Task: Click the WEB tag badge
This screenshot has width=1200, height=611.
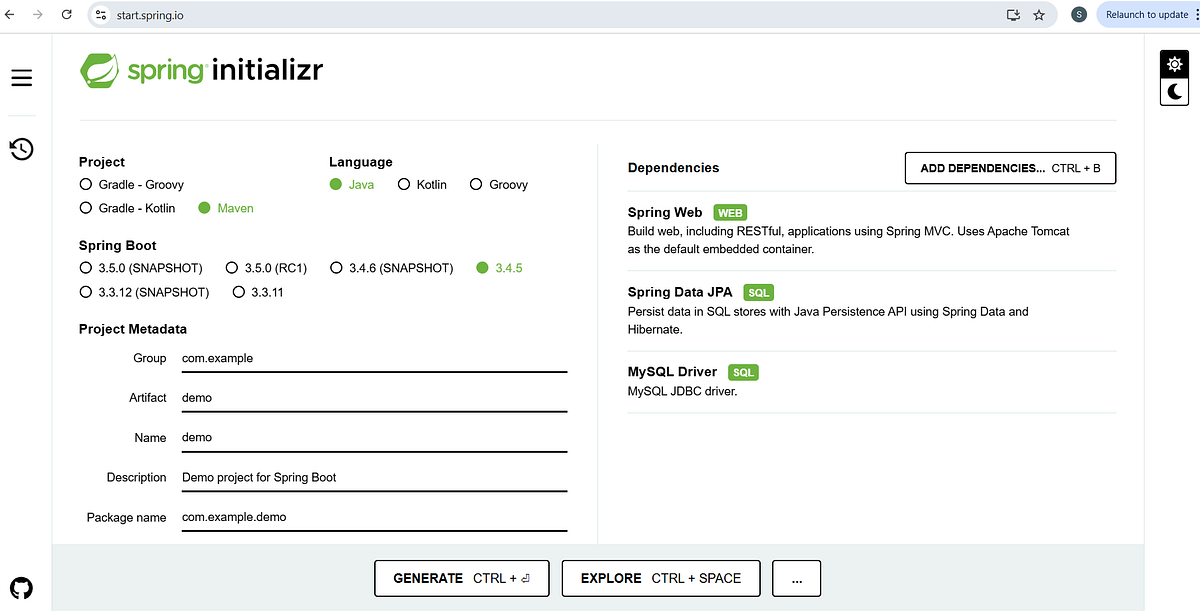Action: [x=730, y=213]
